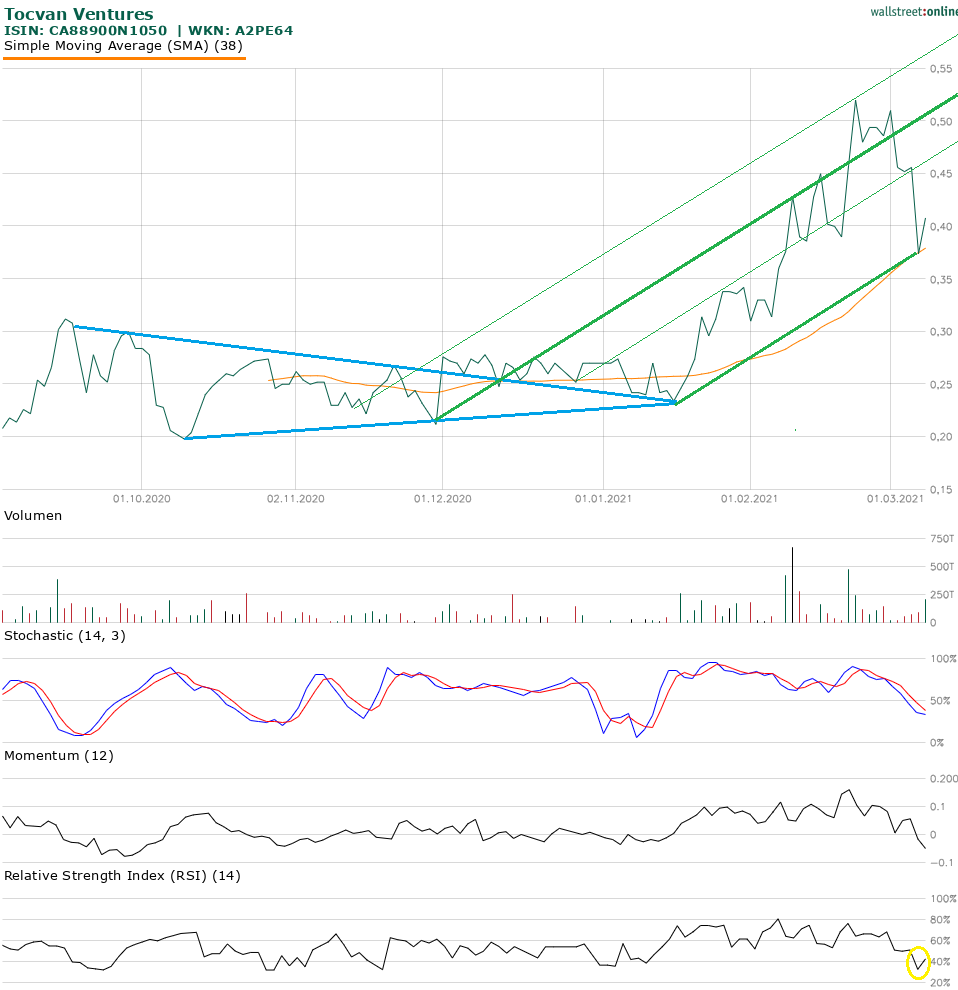Click the 0,45 price axis label
The height and width of the screenshot is (990, 958).
(940, 173)
